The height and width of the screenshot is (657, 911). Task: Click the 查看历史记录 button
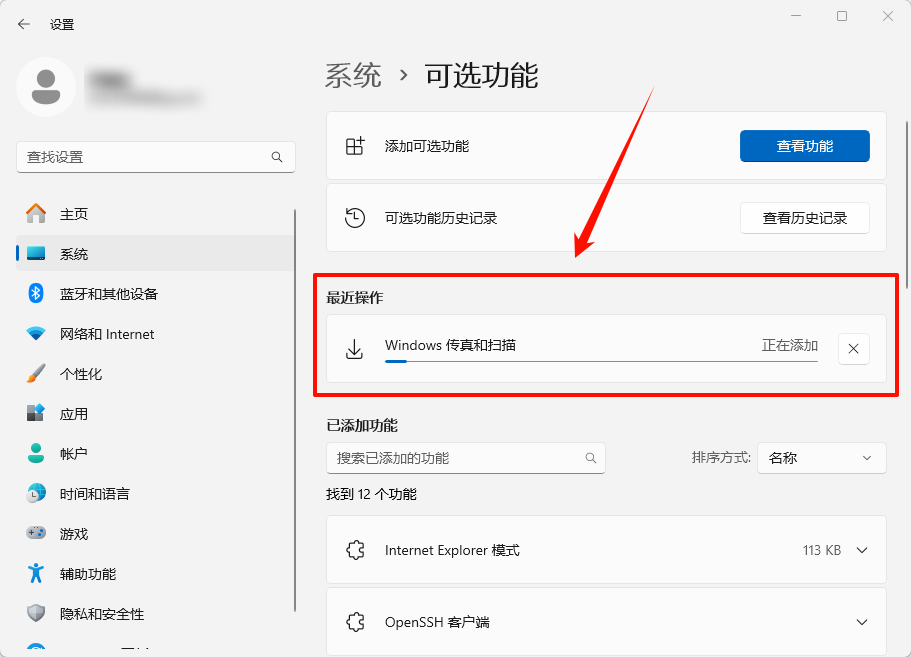(804, 217)
